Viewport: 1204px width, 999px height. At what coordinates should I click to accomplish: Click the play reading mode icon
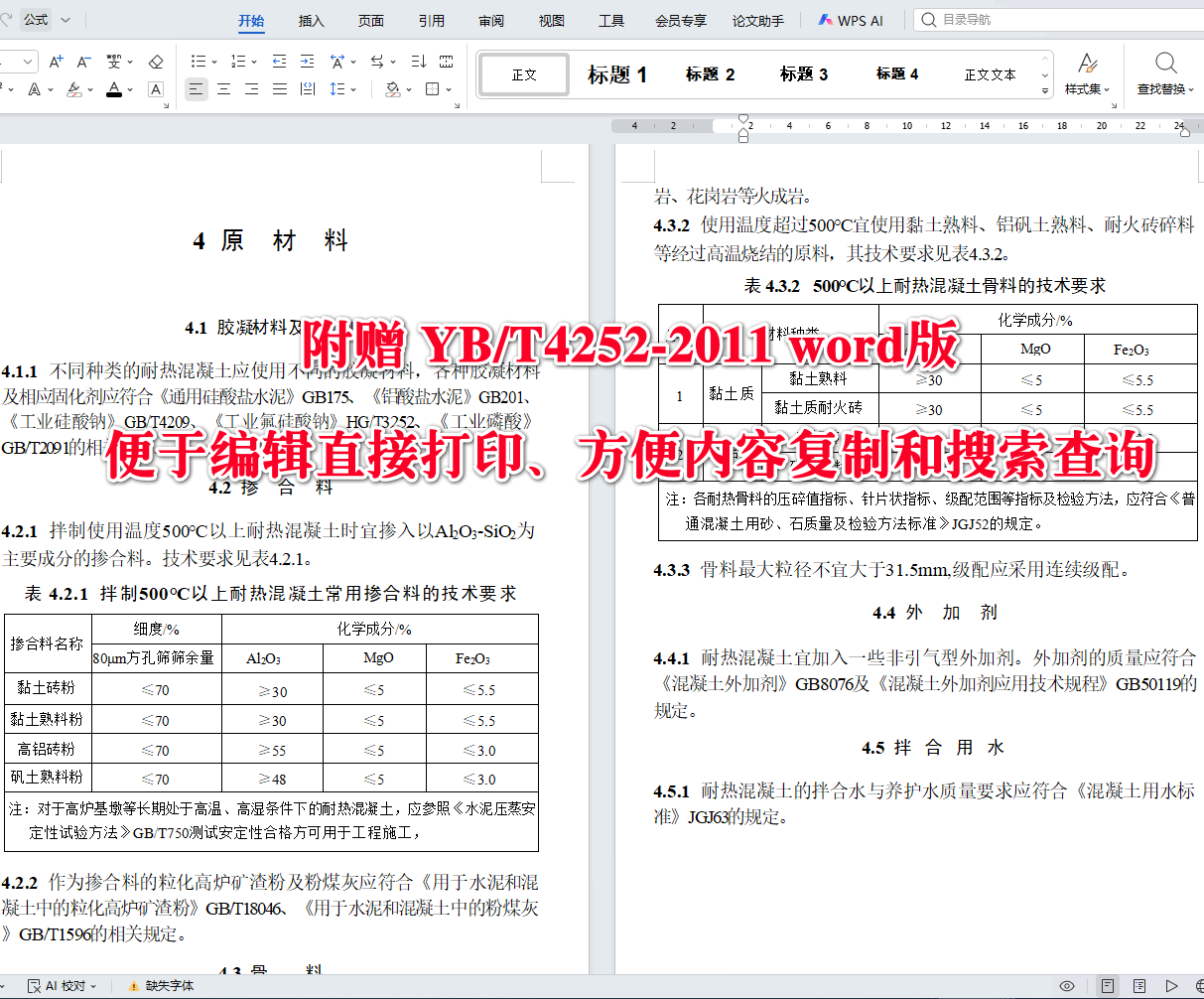1172,986
